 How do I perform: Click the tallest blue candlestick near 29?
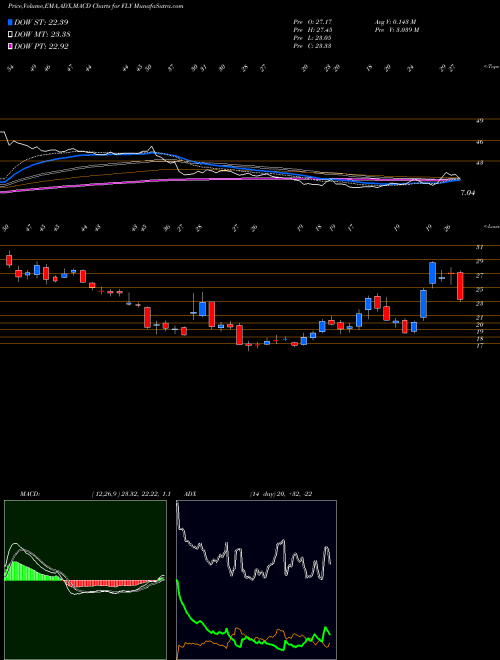click(432, 273)
